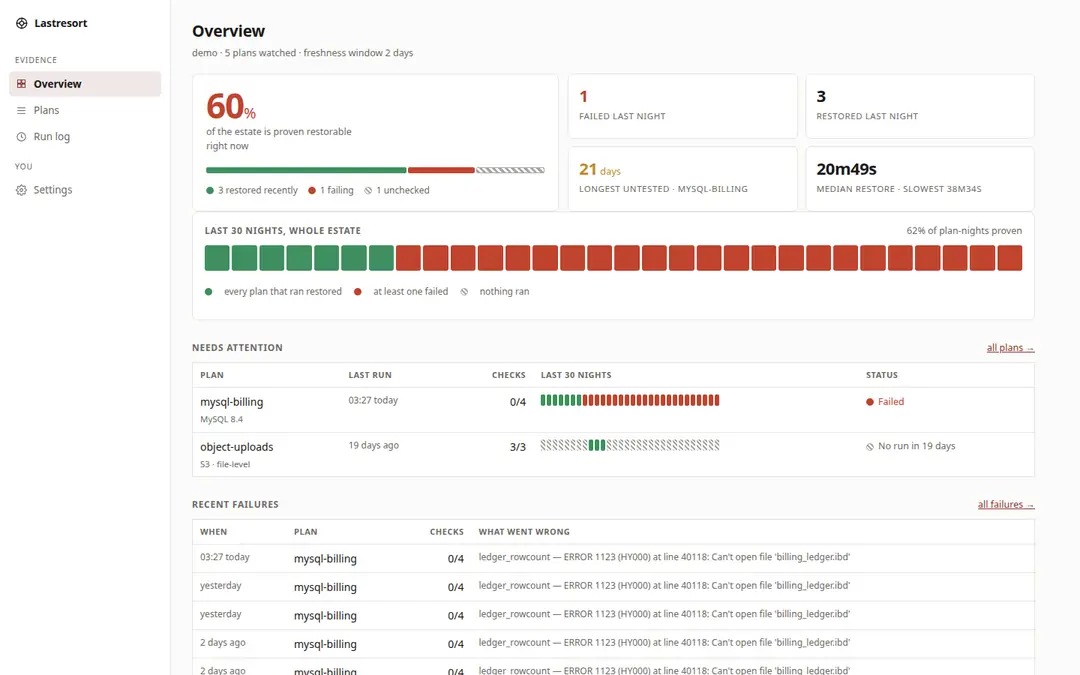Click the first red night square in estate timeline
This screenshot has width=1080, height=675.
(408, 258)
